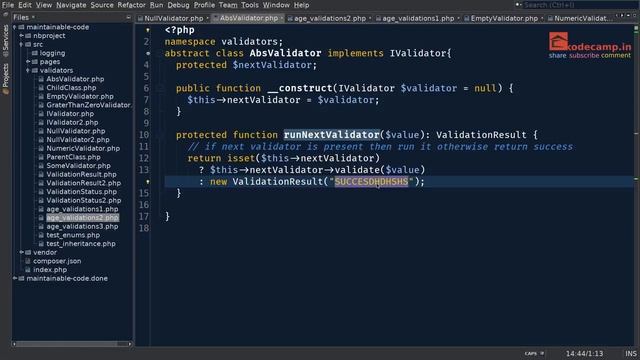640x360 pixels.
Task: Open the Source menu
Action: click(102, 5)
